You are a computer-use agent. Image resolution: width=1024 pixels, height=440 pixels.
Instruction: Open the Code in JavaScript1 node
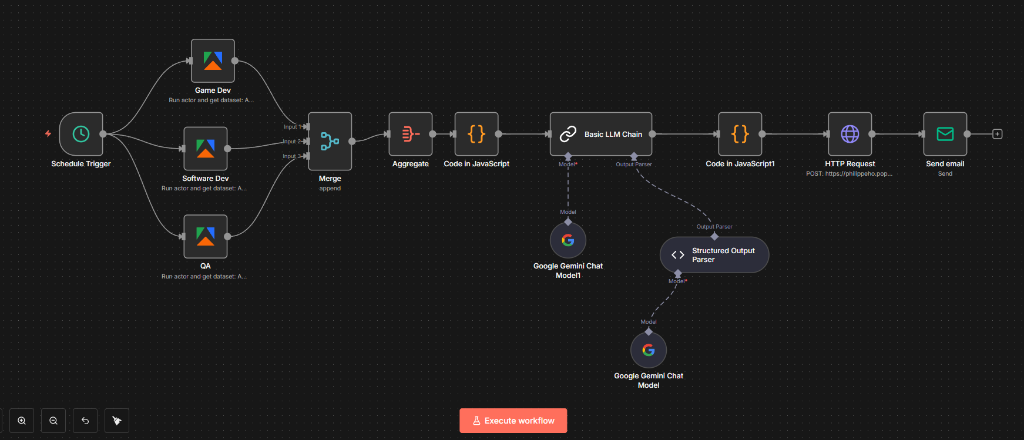pyautogui.click(x=740, y=134)
